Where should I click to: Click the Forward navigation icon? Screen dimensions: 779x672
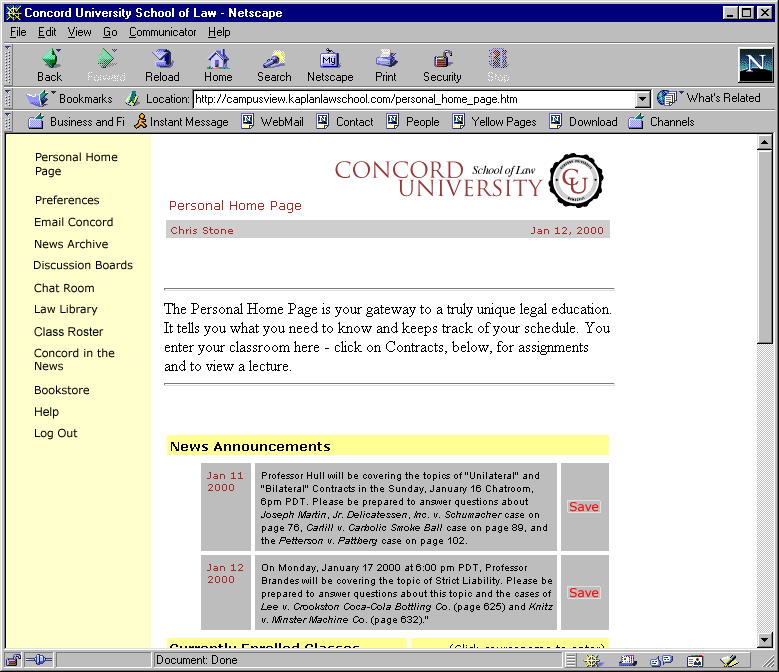(x=106, y=65)
